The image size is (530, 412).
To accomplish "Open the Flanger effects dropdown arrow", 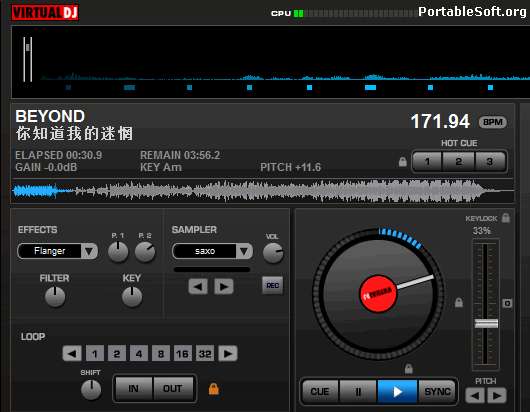I will coord(89,251).
